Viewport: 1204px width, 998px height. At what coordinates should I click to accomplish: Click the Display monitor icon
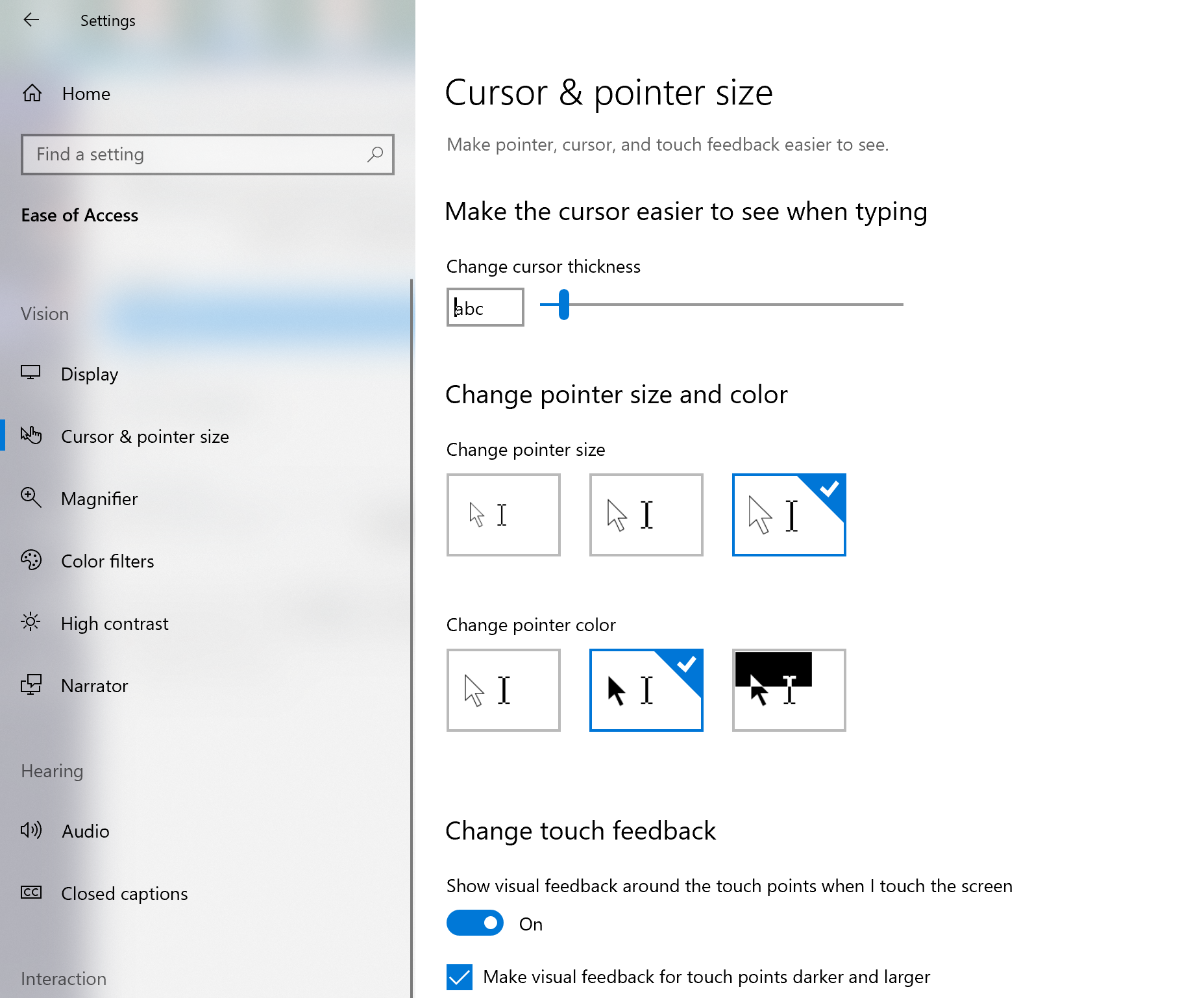(x=31, y=373)
